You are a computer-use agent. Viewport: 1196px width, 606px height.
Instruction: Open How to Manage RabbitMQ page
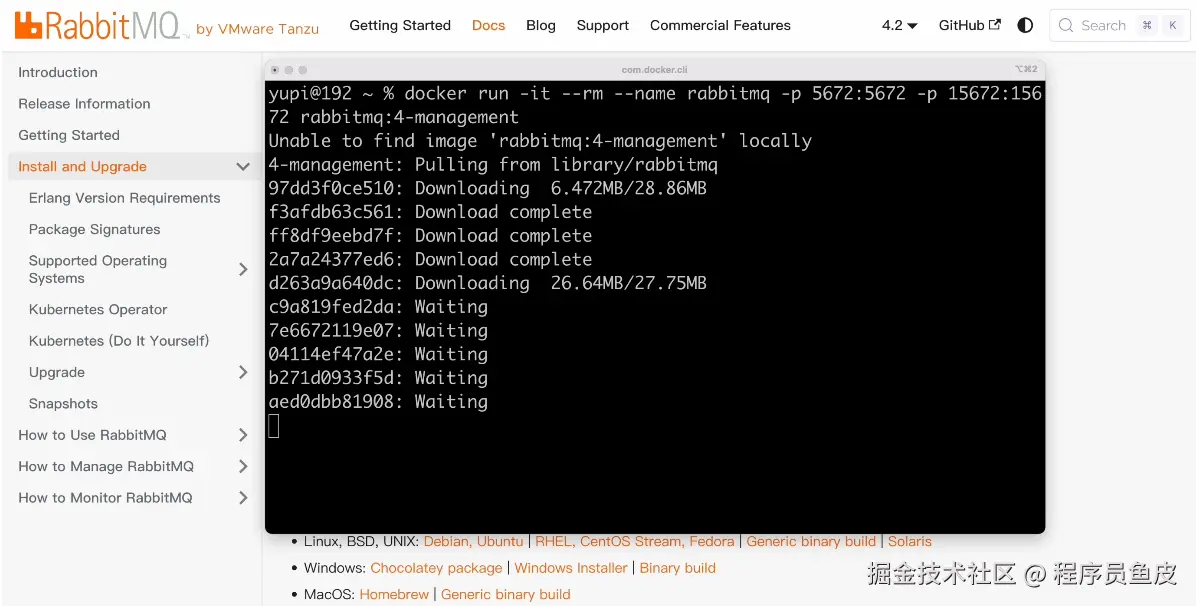tap(106, 466)
